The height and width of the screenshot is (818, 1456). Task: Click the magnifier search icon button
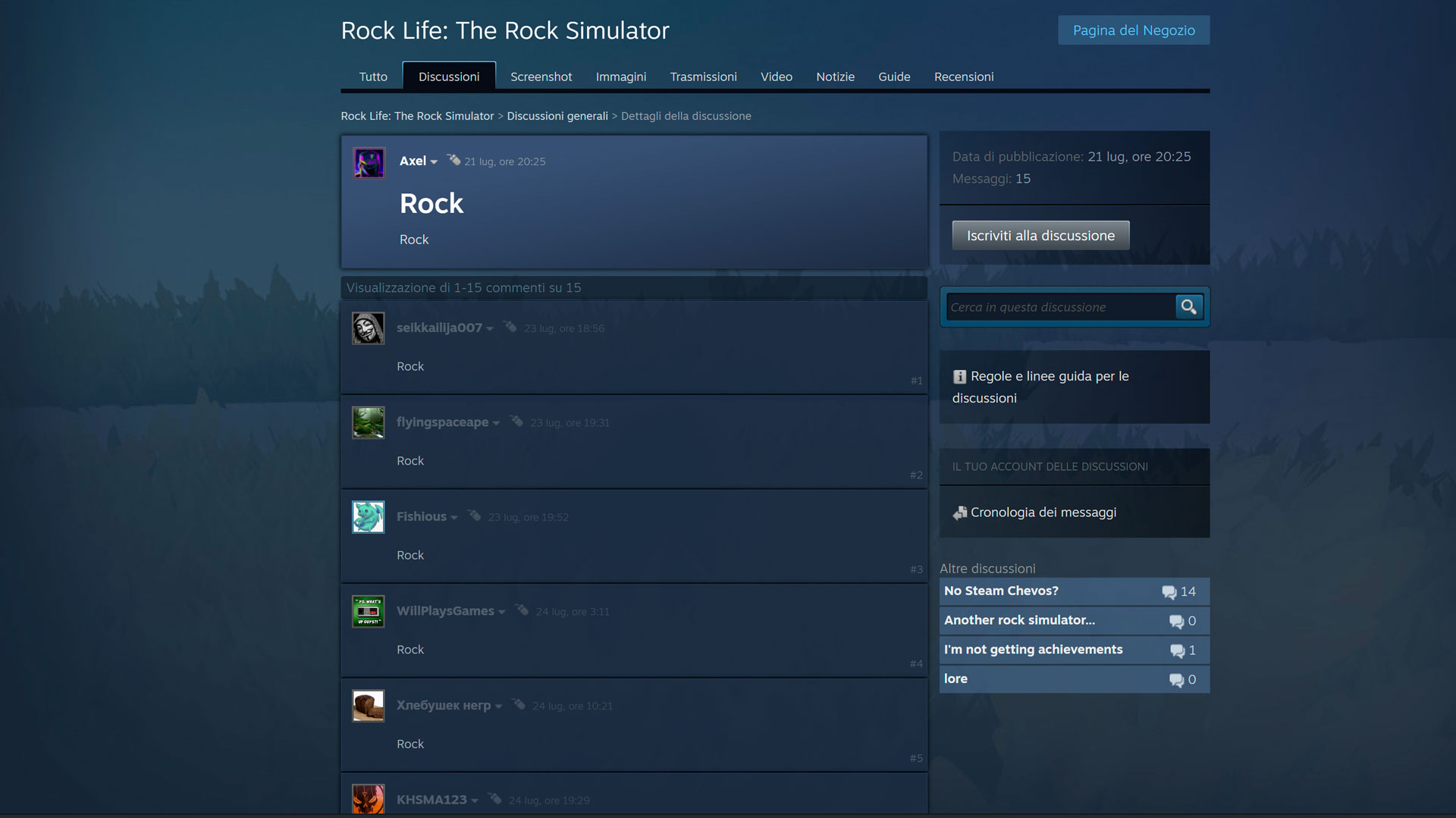coord(1188,307)
